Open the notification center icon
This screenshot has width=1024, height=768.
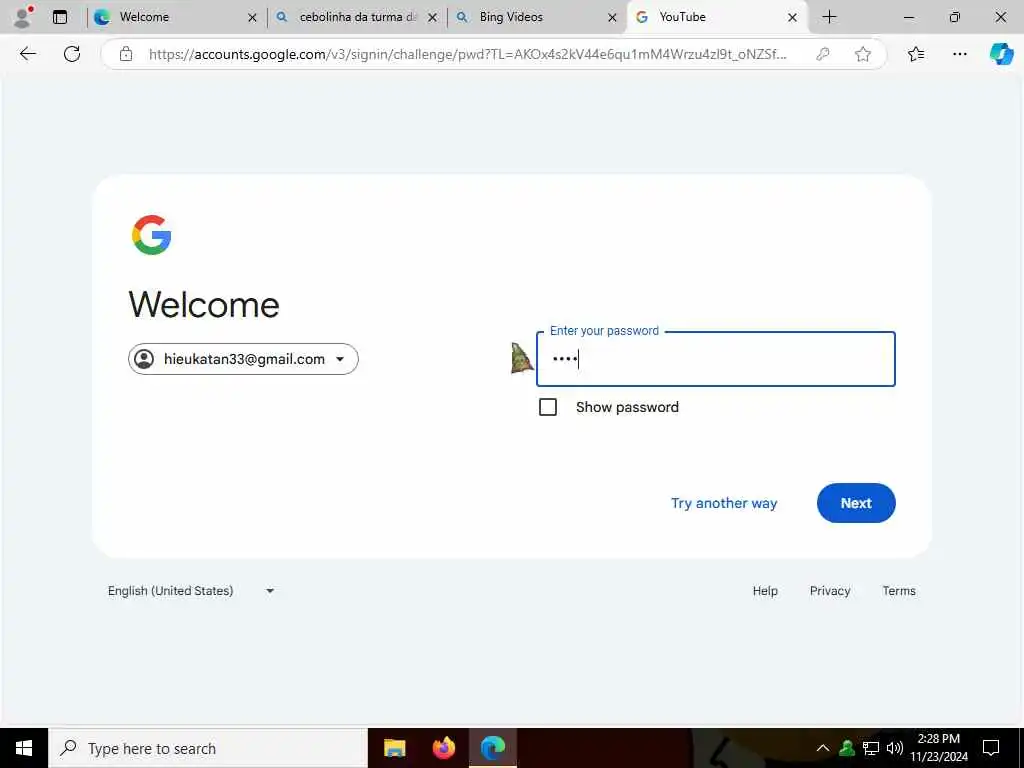click(991, 748)
